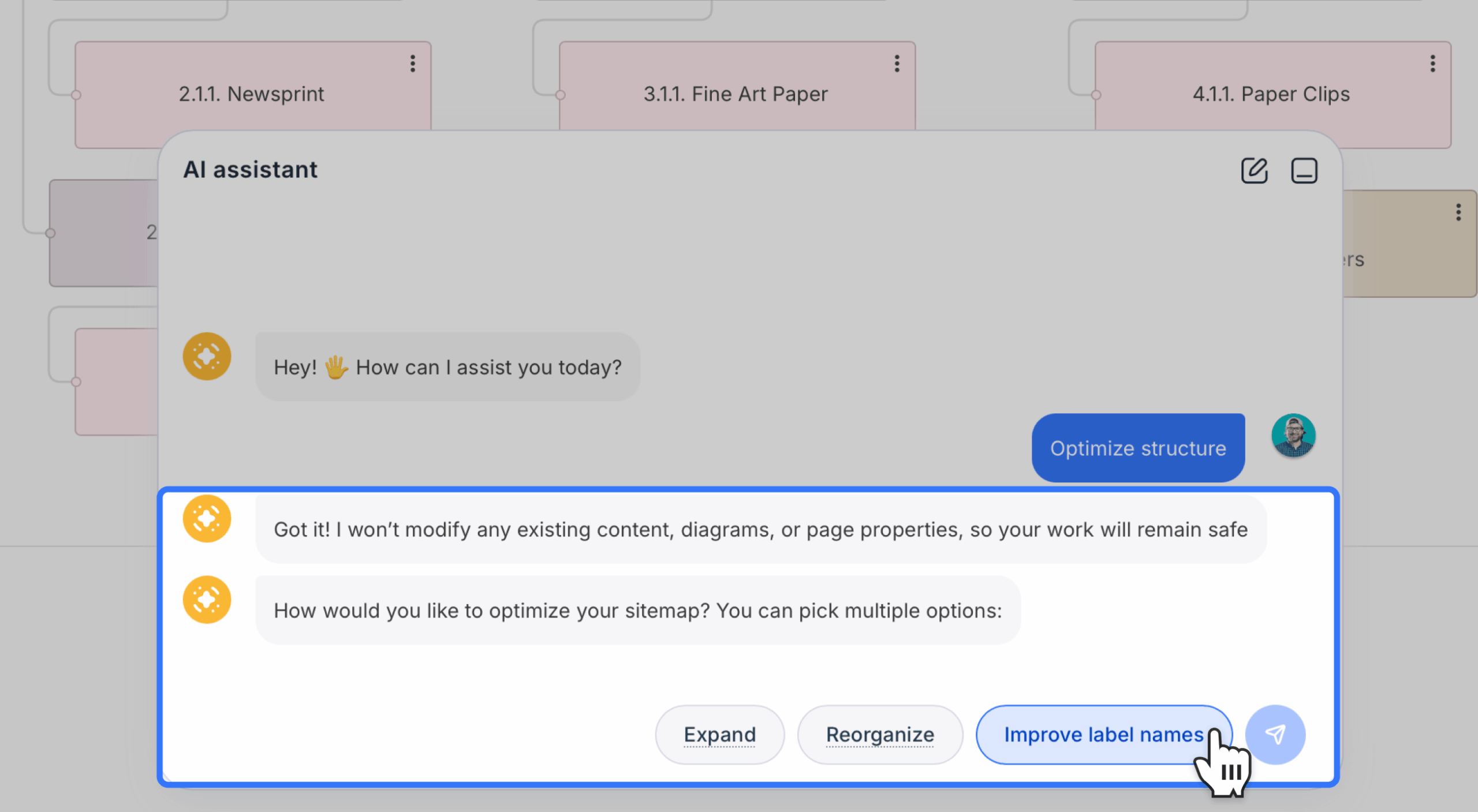Click the connector node on Paper Clips card
The image size is (1478, 812).
pos(1096,95)
